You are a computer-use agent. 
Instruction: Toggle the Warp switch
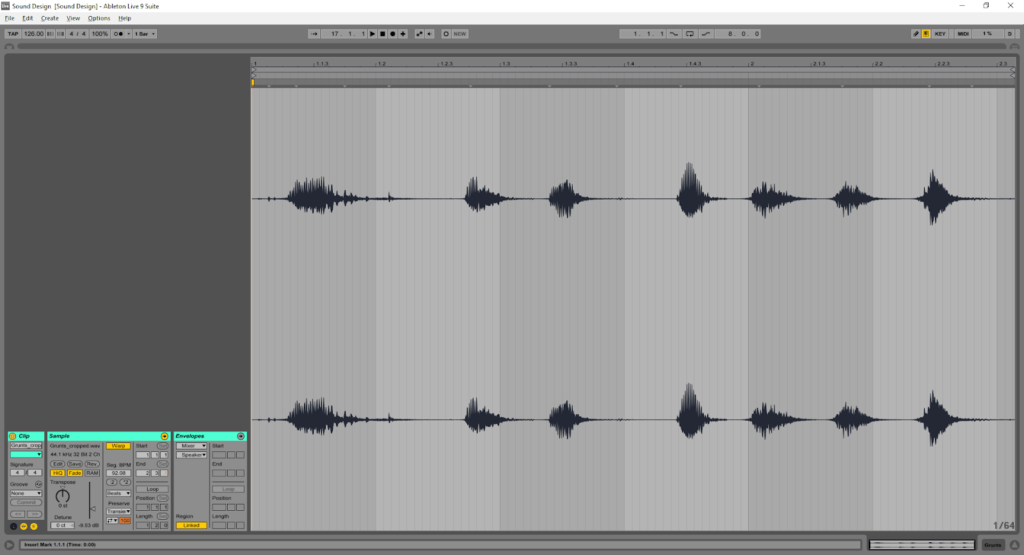pyautogui.click(x=118, y=446)
